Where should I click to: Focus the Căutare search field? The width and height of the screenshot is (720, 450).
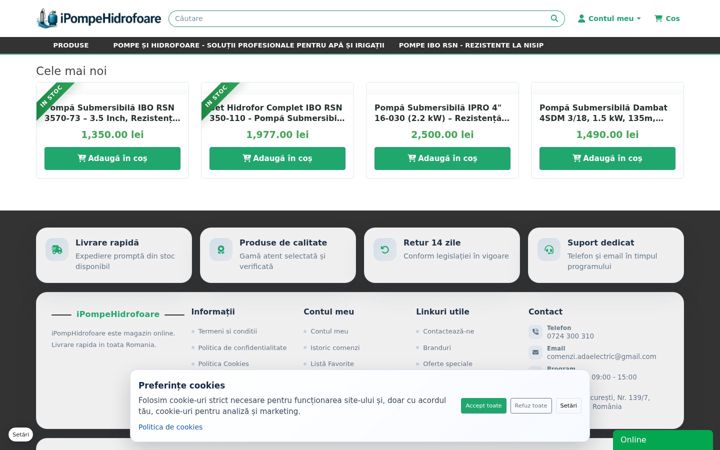click(366, 18)
